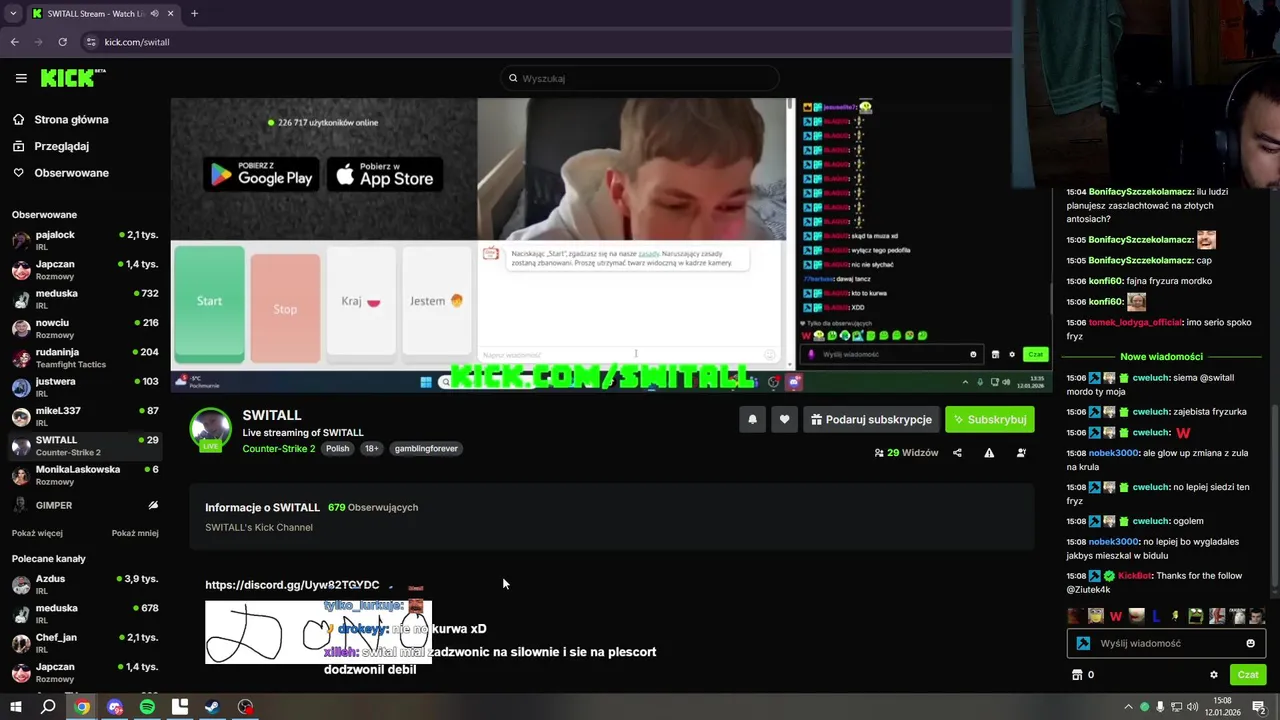
Task: Click the gamblingforever tag
Action: click(x=426, y=449)
